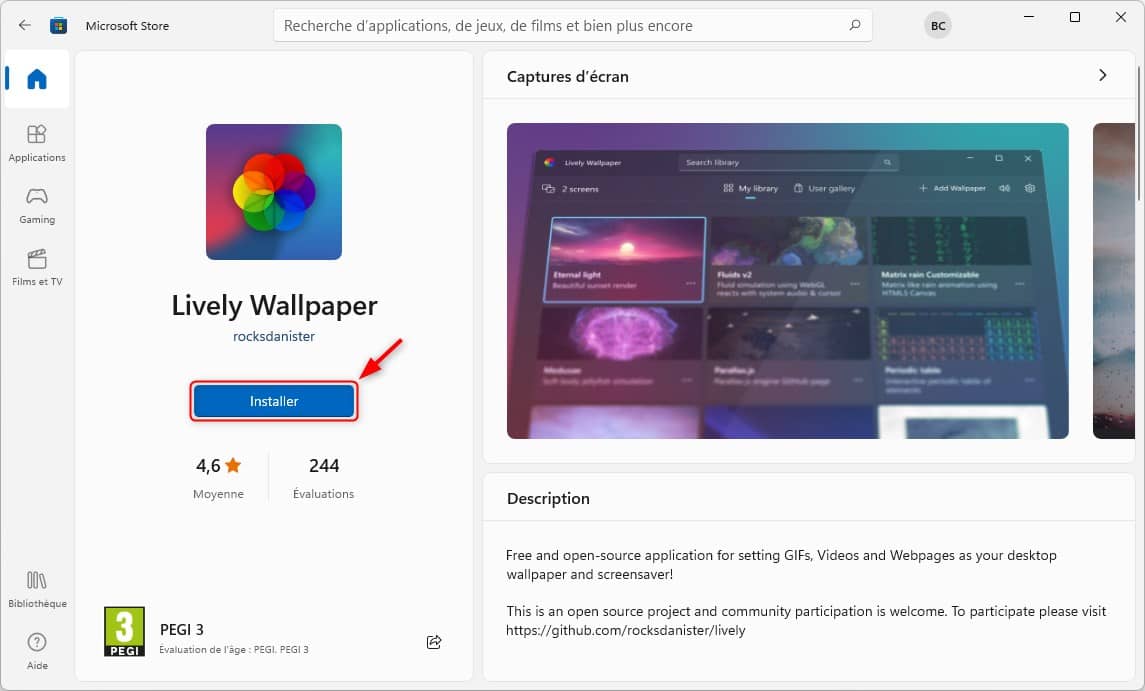Click the Lively Wallpaper app logo
The image size is (1145, 691).
pos(274,191)
